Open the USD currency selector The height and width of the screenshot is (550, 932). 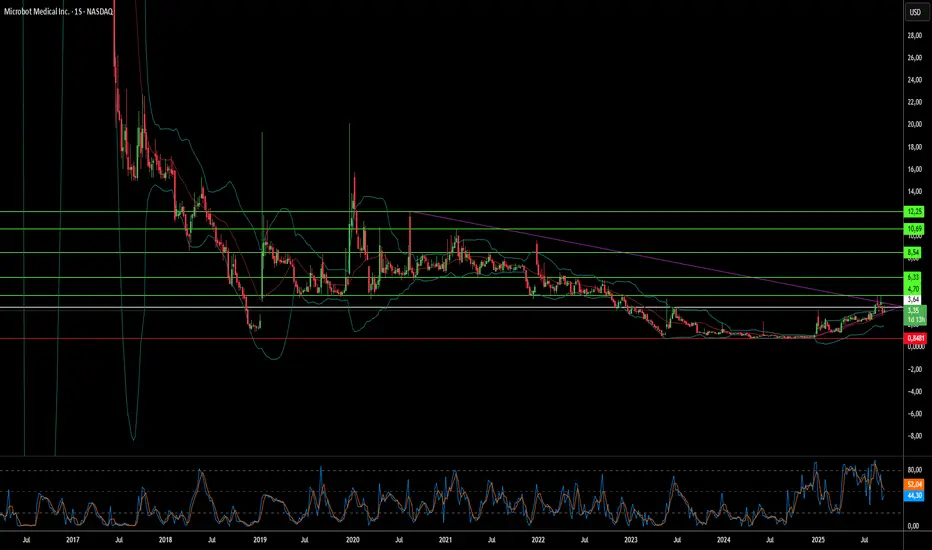click(915, 13)
